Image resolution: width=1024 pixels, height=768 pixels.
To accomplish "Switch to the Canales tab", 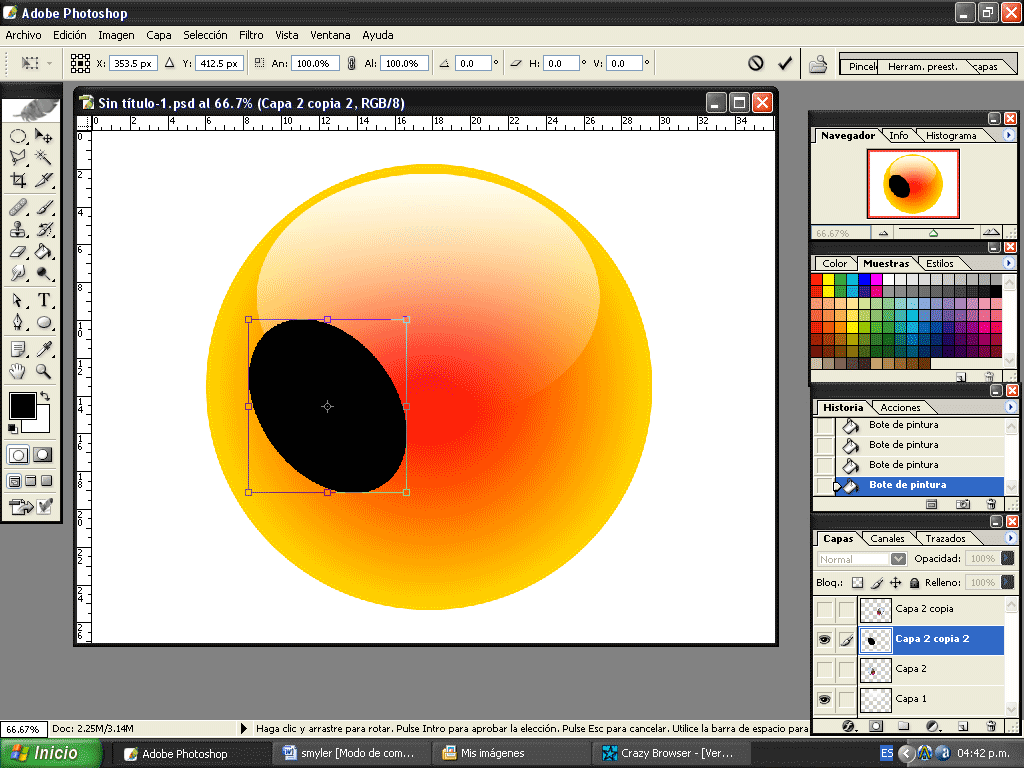I will click(887, 538).
